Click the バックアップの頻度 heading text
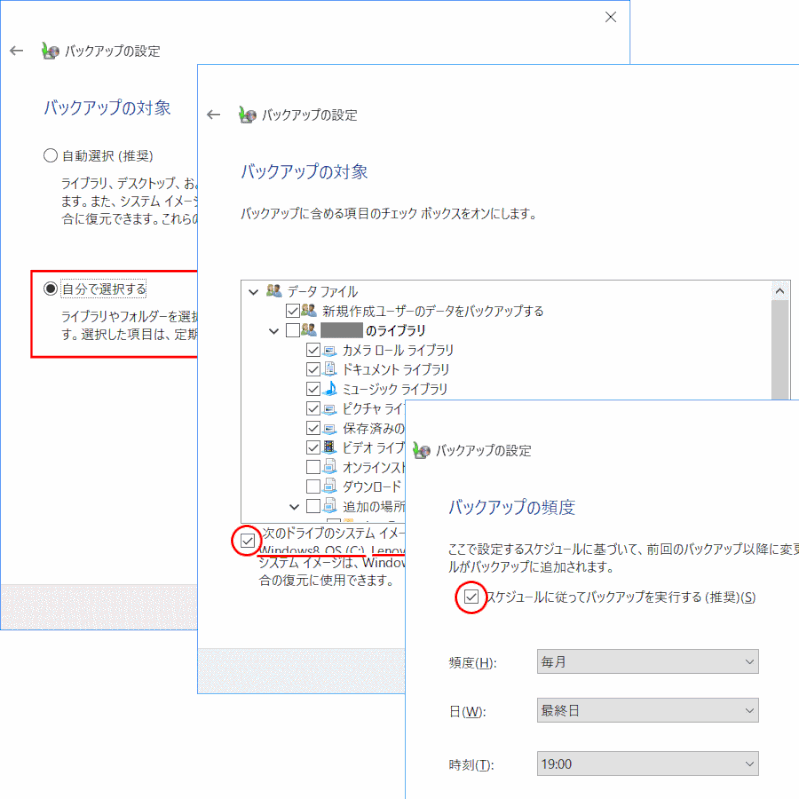799x799 pixels. [512, 507]
